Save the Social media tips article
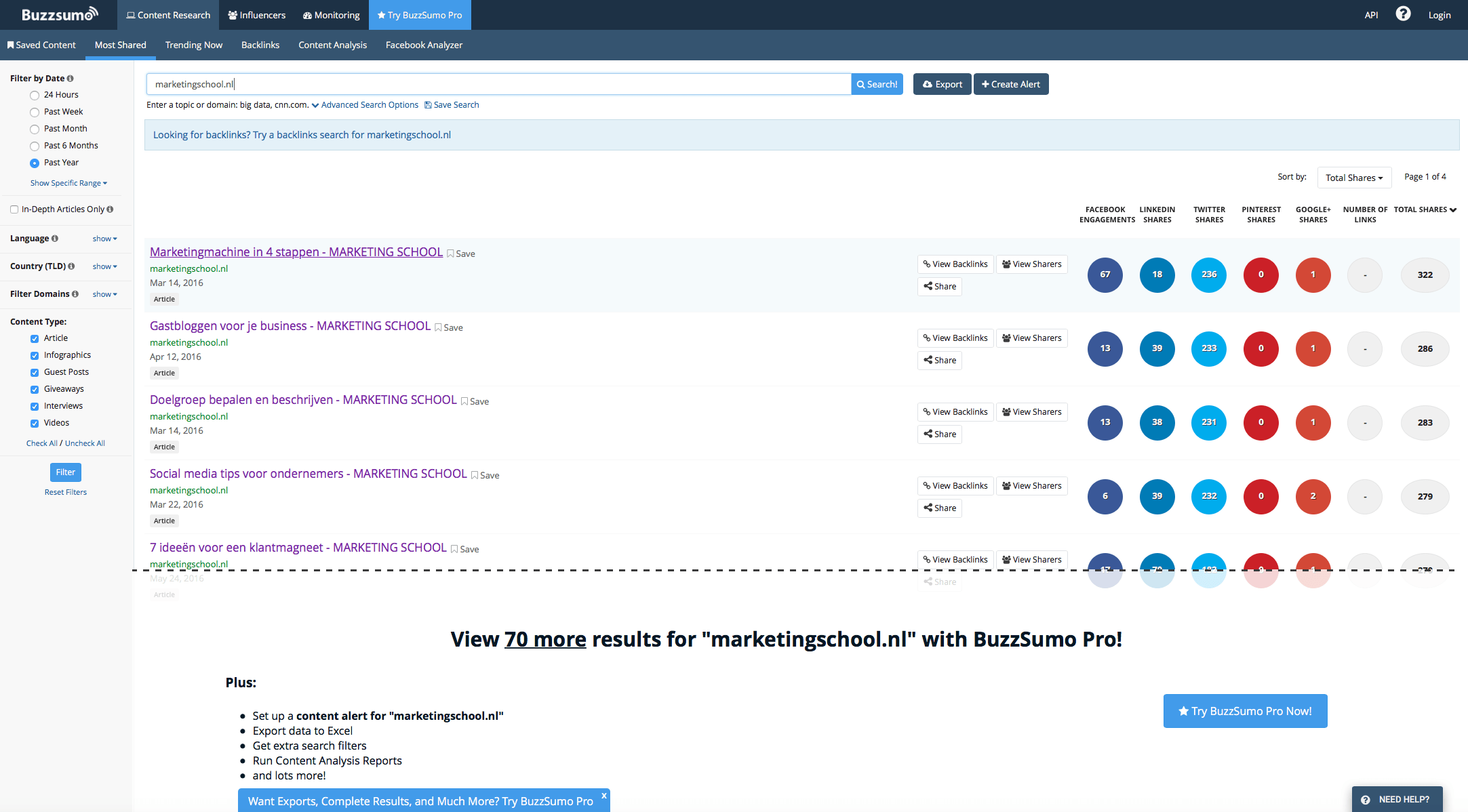Image resolution: width=1468 pixels, height=812 pixels. pyautogui.click(x=485, y=475)
